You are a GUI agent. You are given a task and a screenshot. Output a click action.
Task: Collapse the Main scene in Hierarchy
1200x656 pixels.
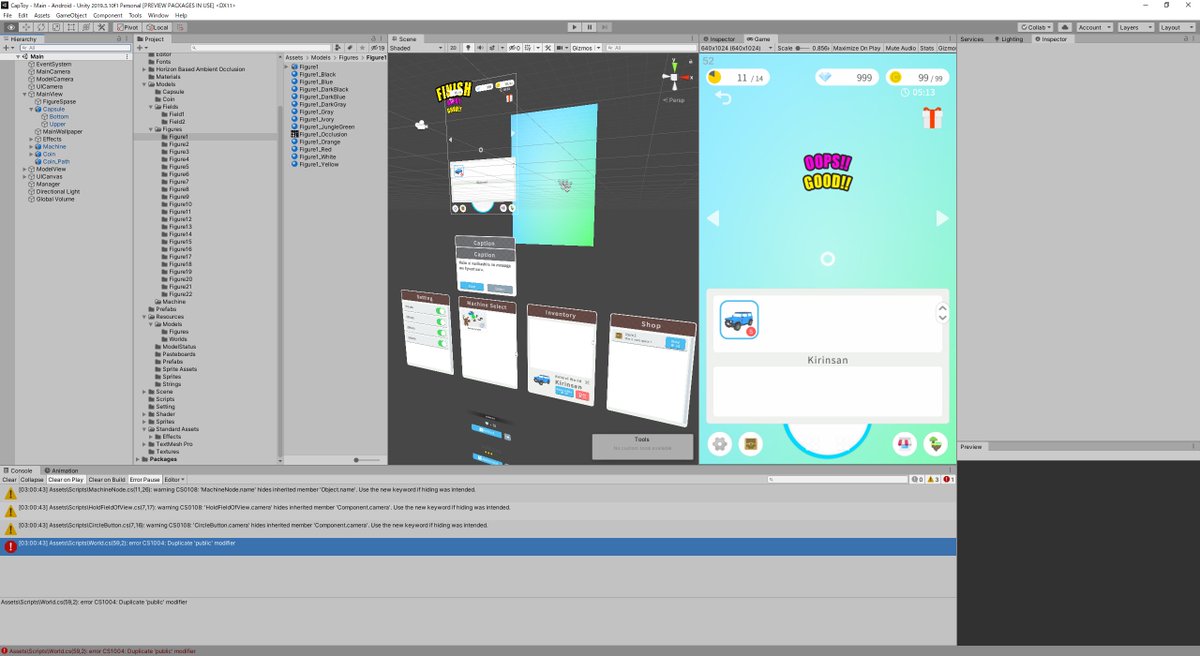point(19,56)
